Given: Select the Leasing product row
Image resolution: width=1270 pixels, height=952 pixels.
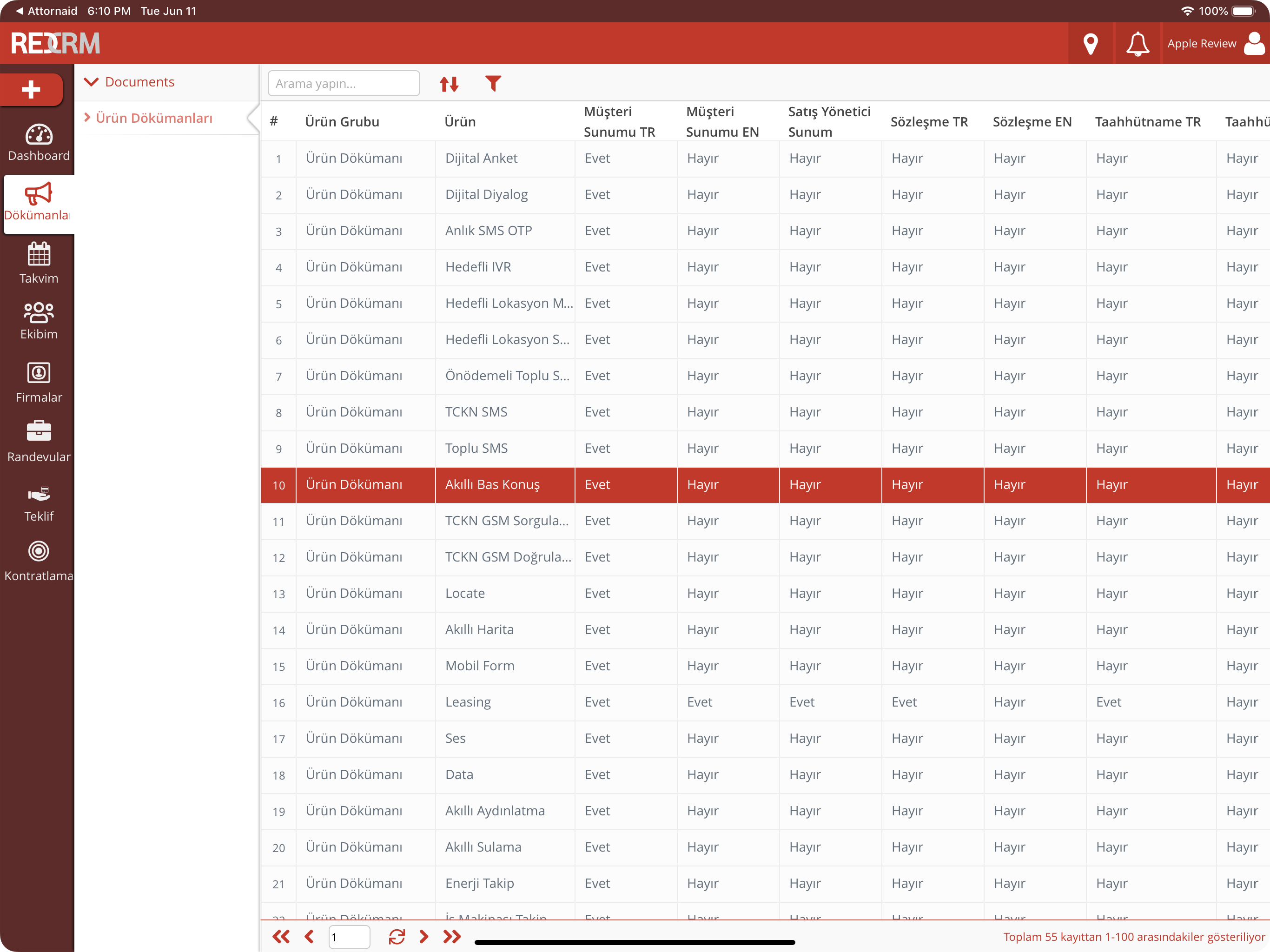Looking at the screenshot, I should pyautogui.click(x=765, y=702).
